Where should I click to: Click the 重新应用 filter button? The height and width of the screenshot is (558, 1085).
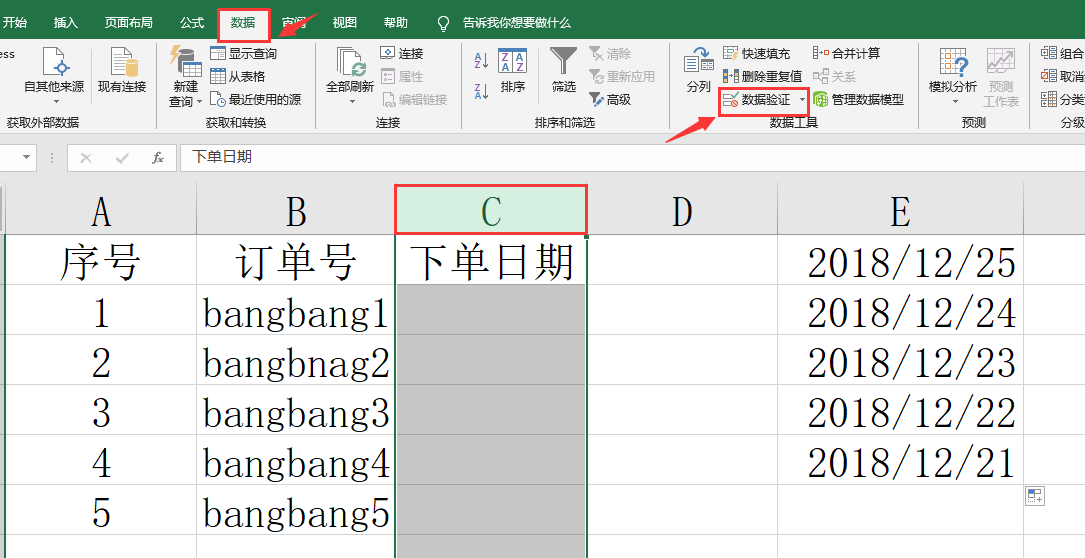pos(621,76)
